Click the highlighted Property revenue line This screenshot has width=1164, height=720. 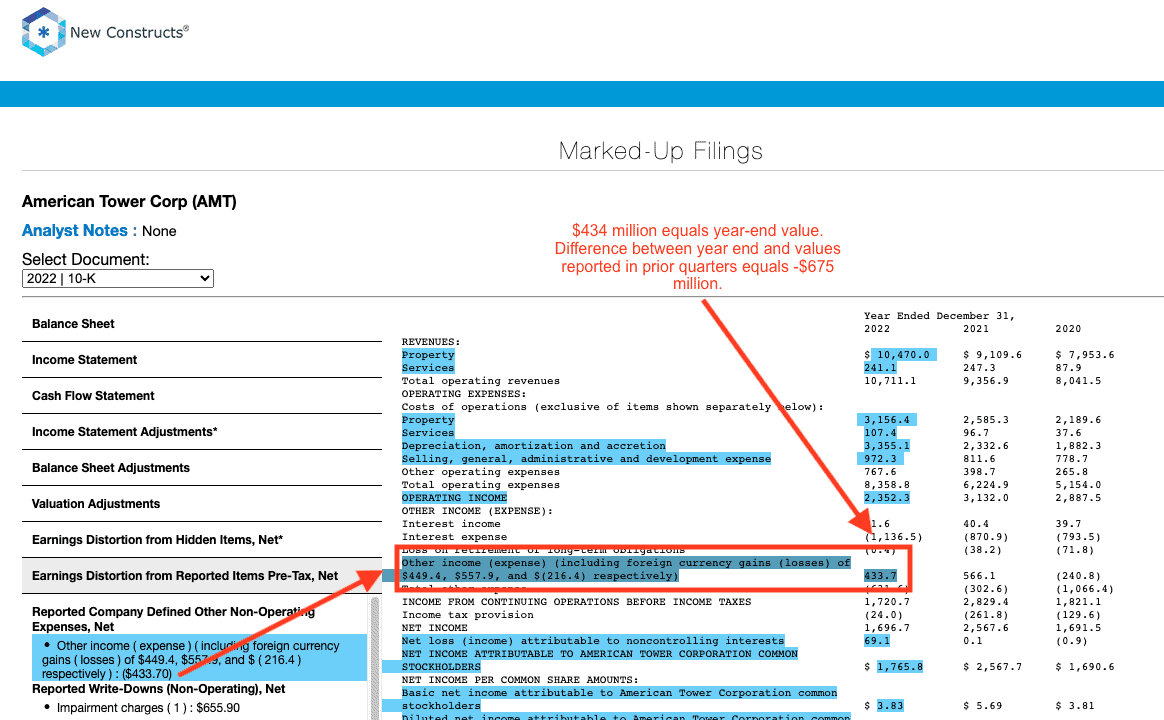(x=428, y=355)
